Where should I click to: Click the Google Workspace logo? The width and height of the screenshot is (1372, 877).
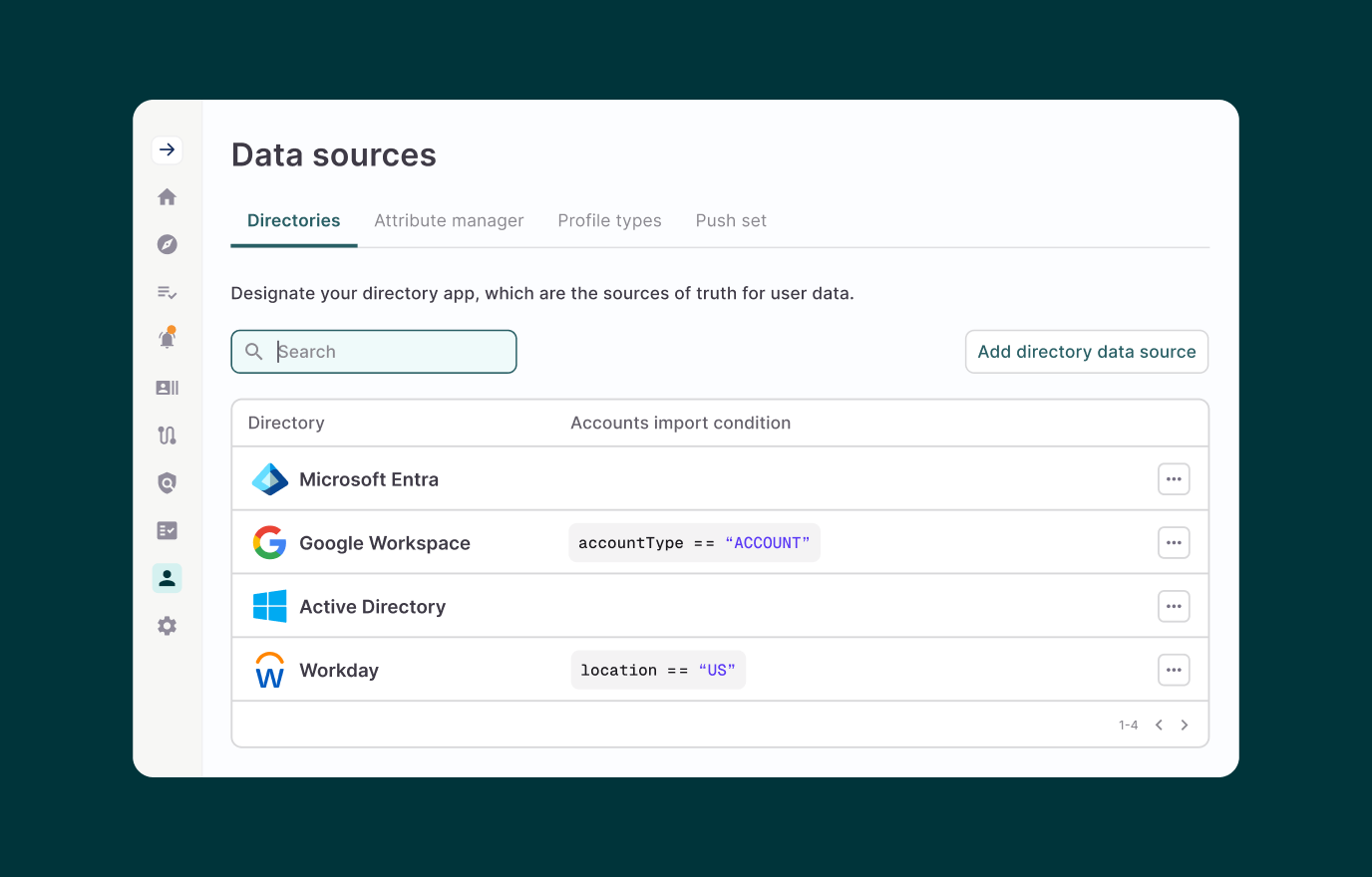[270, 543]
